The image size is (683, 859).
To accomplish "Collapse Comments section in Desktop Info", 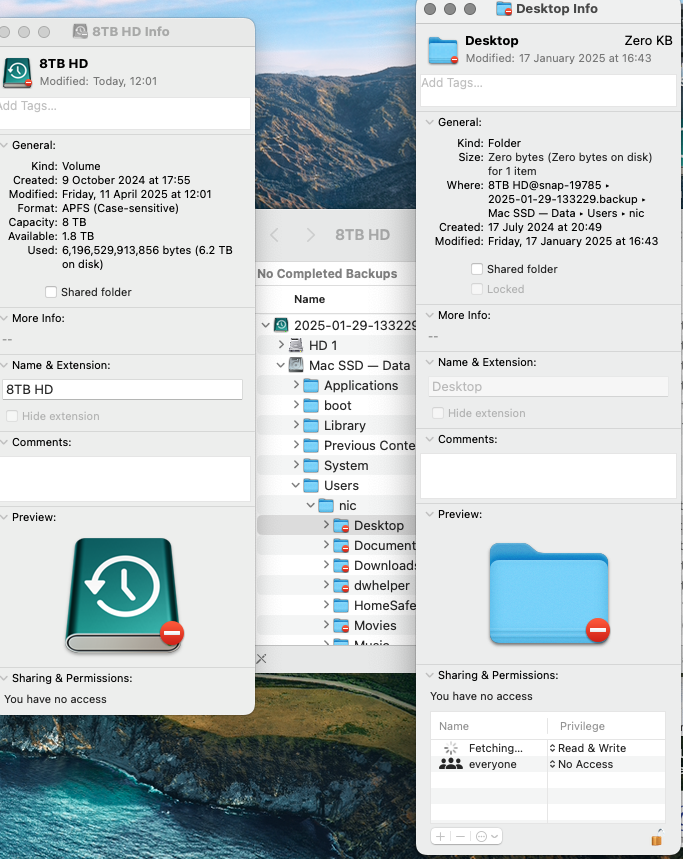I will (x=430, y=439).
